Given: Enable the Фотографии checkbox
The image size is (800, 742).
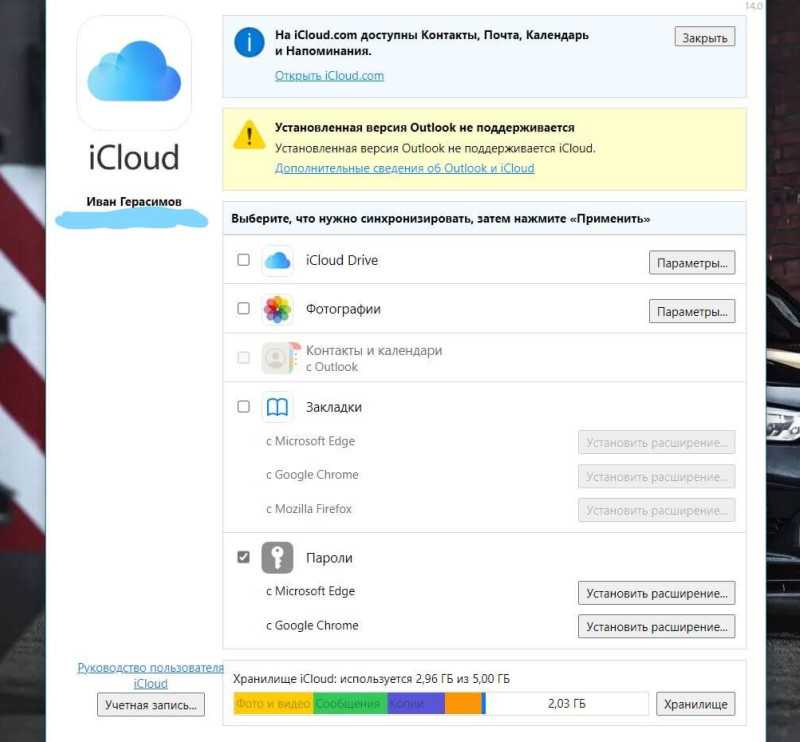Looking at the screenshot, I should point(243,308).
